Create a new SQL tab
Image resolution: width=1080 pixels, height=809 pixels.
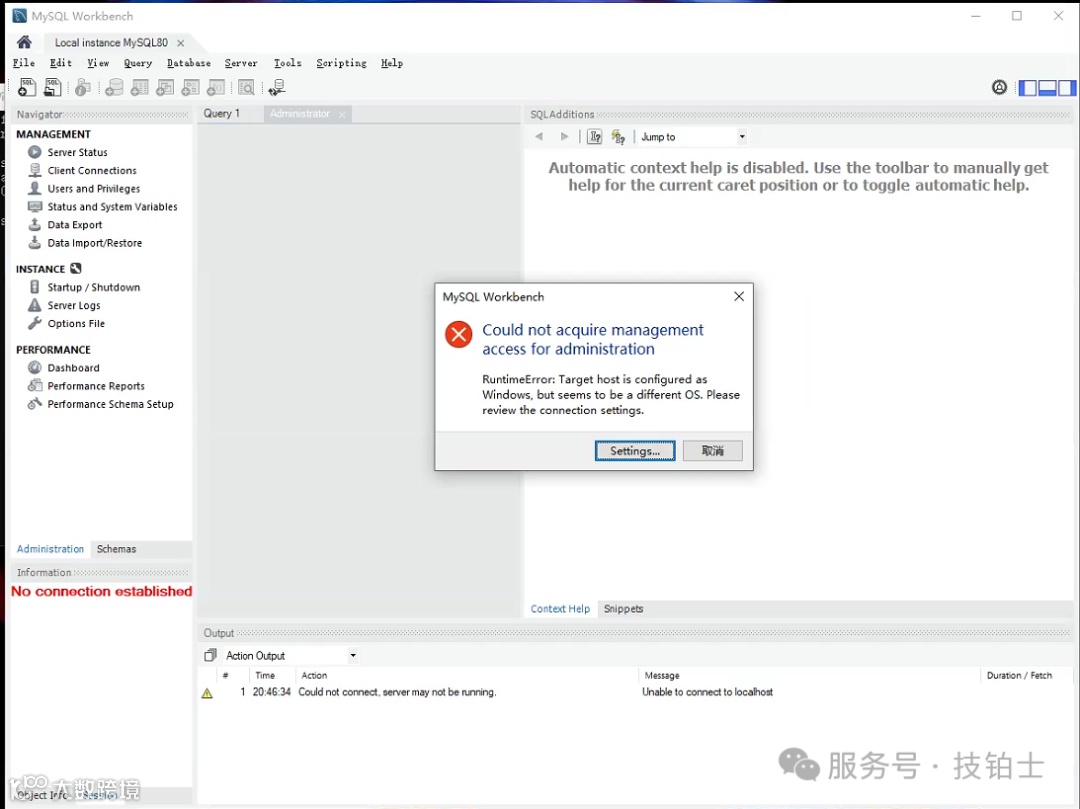[27, 87]
